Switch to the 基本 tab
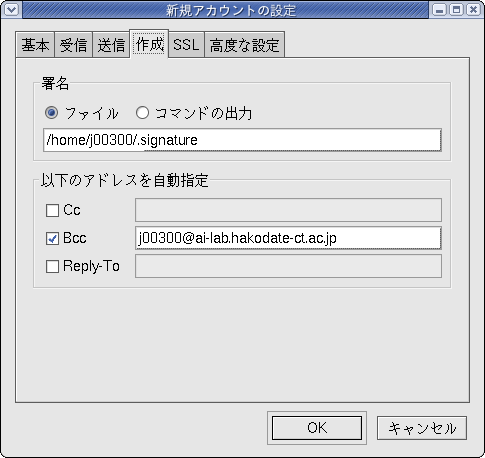 pyautogui.click(x=35, y=45)
